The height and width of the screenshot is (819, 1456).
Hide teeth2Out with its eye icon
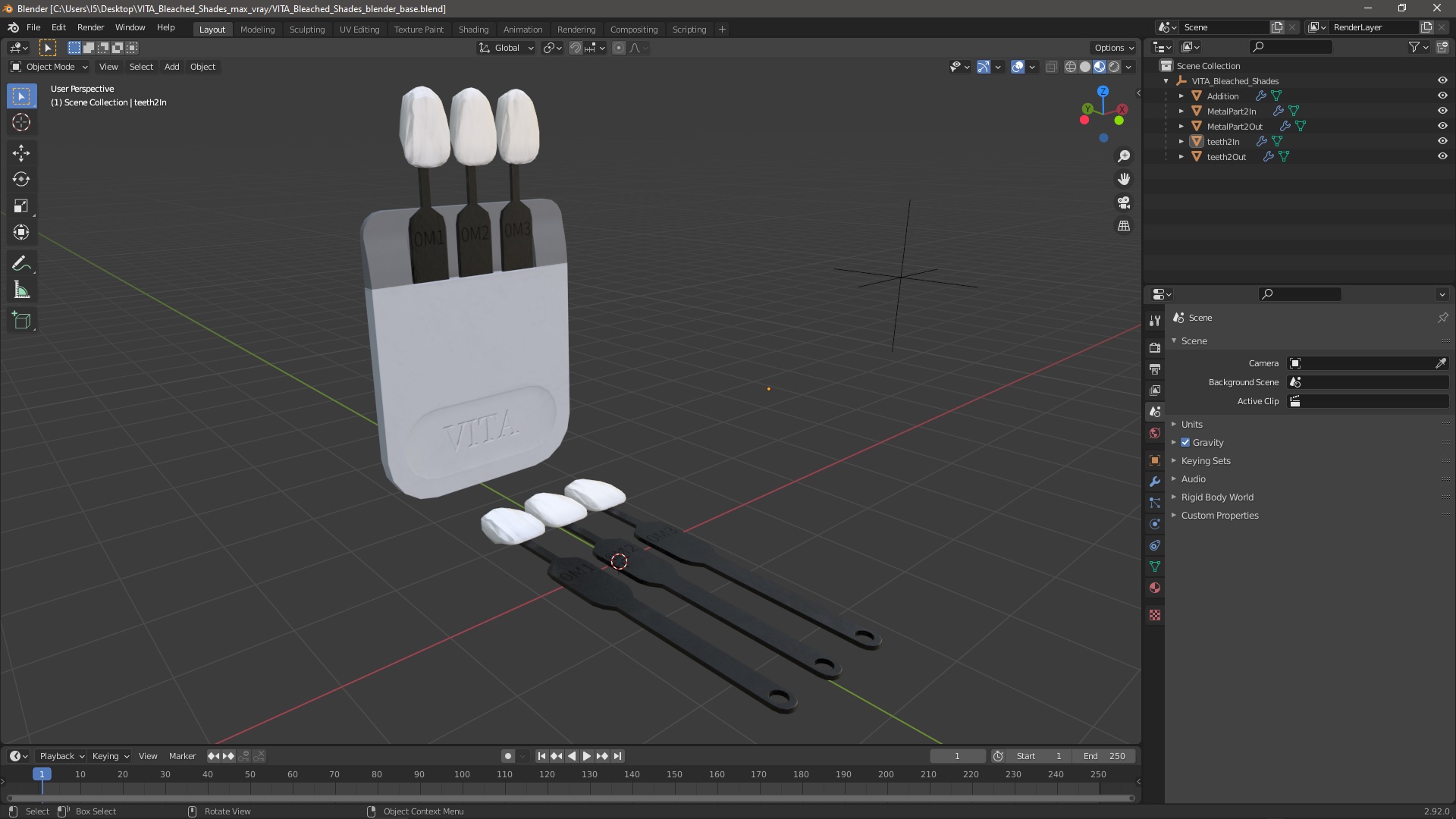point(1442,156)
